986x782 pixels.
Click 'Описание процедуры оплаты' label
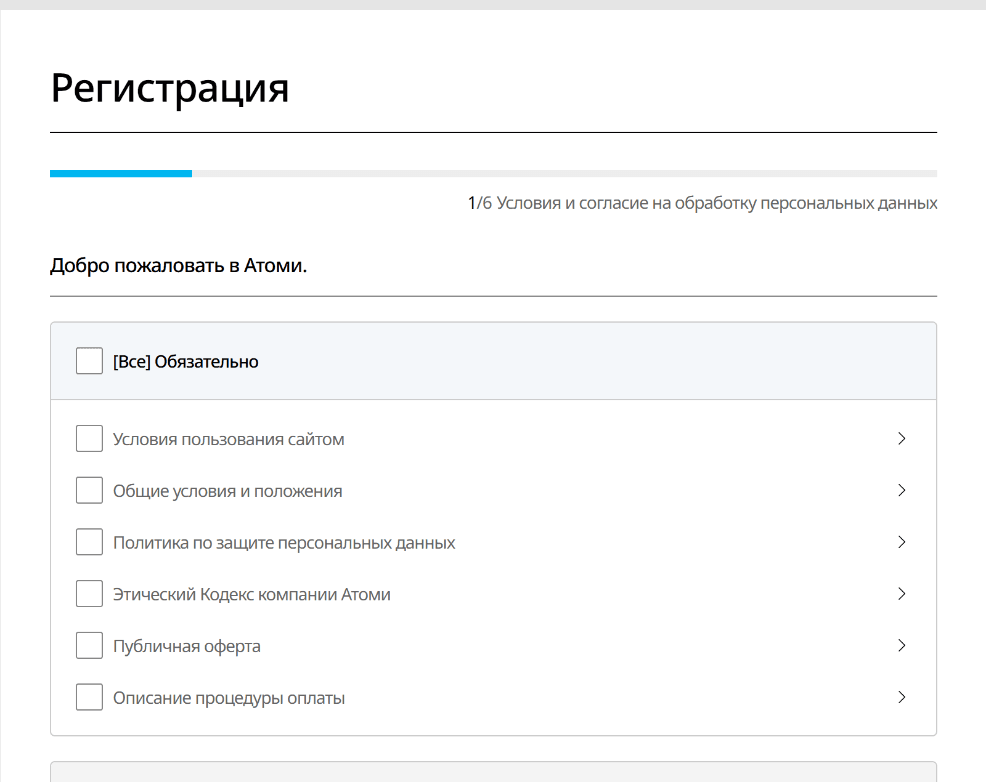click(x=229, y=698)
